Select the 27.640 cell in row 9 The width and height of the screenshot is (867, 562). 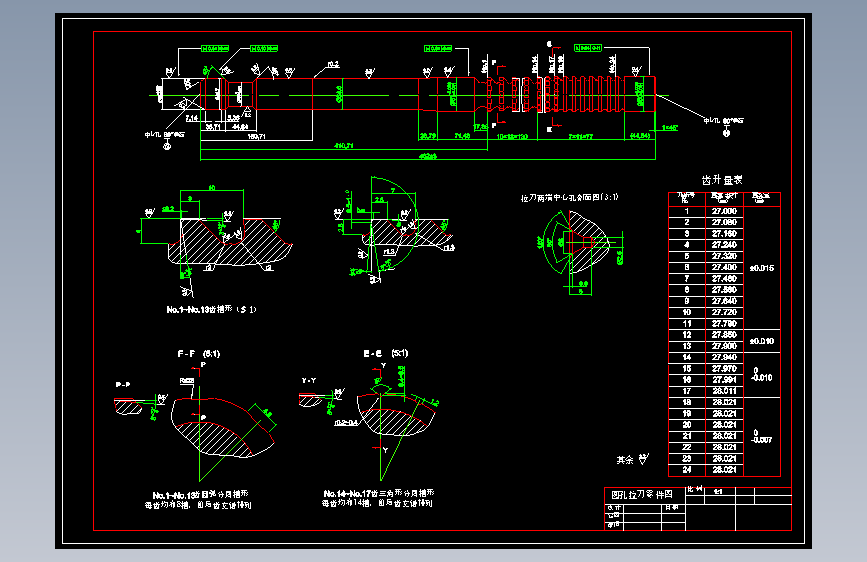tap(724, 301)
